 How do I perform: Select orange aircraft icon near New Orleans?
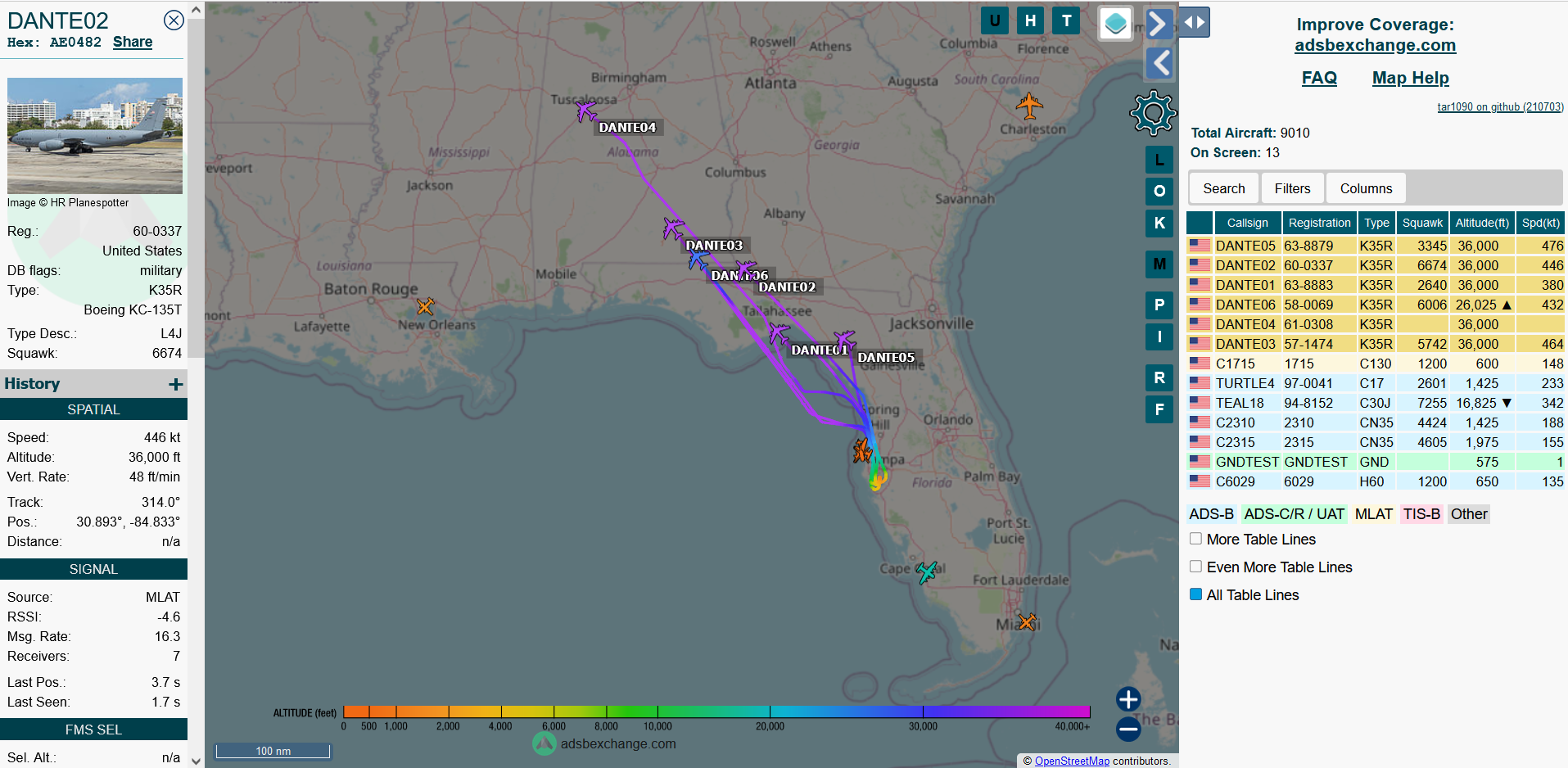425,306
